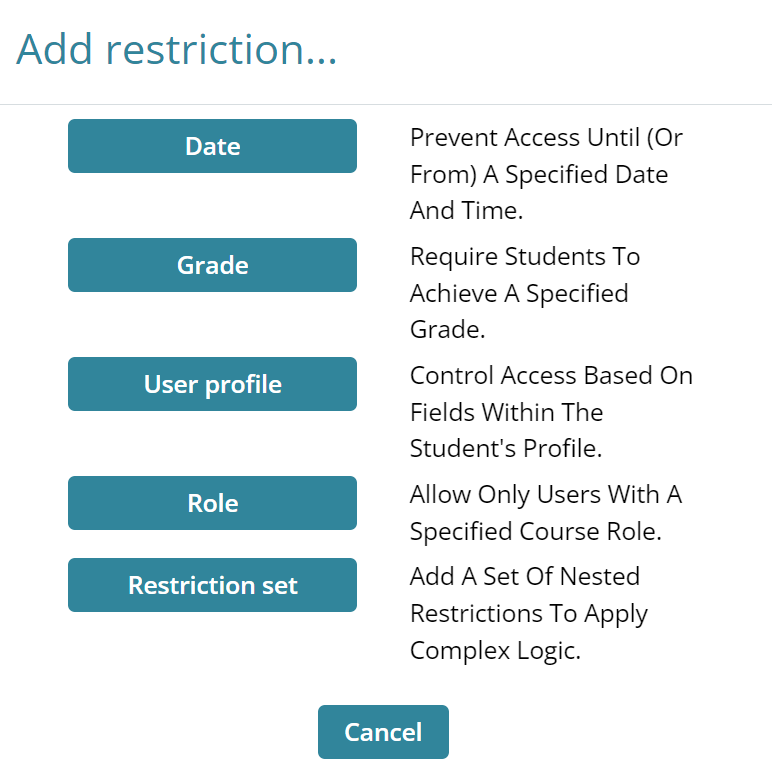Click the "Fields Within The" text line
Image resolution: width=772 pixels, height=770 pixels.
tap(506, 412)
